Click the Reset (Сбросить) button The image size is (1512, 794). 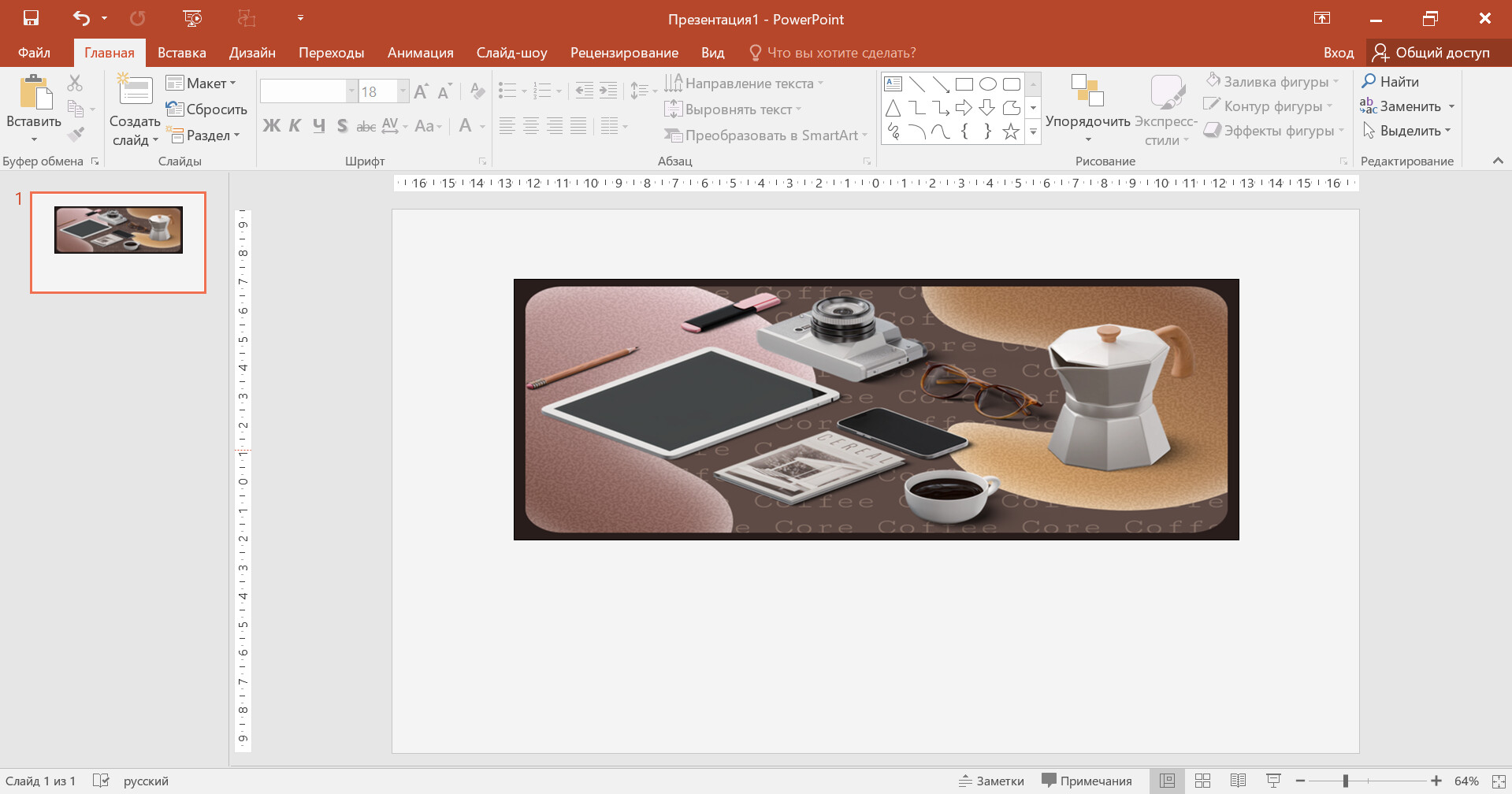pyautogui.click(x=206, y=109)
